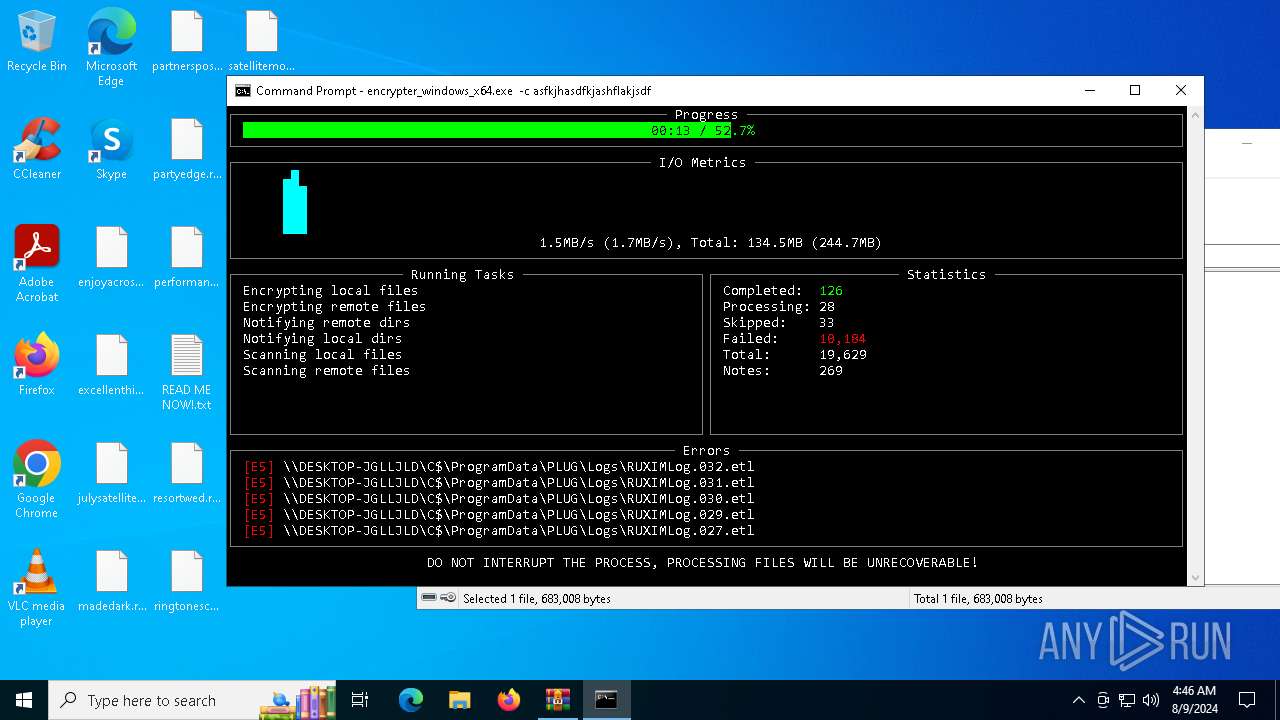Click the Notes value 269
Screen dimensions: 1280x720
pos(831,370)
